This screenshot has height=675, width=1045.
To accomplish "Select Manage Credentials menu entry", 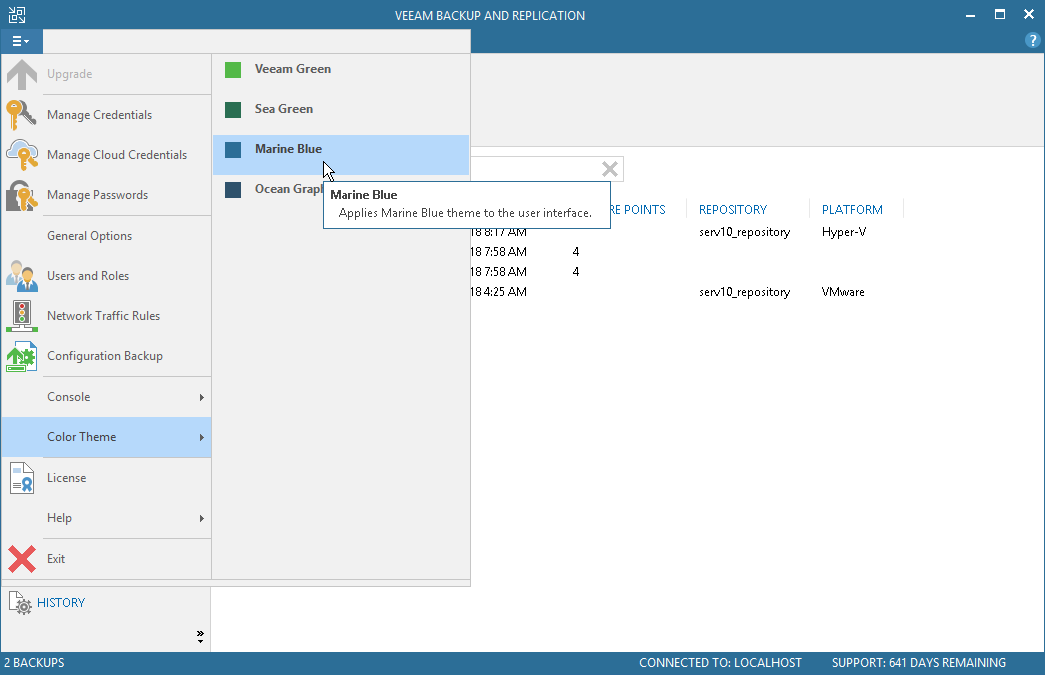I will pos(99,115).
